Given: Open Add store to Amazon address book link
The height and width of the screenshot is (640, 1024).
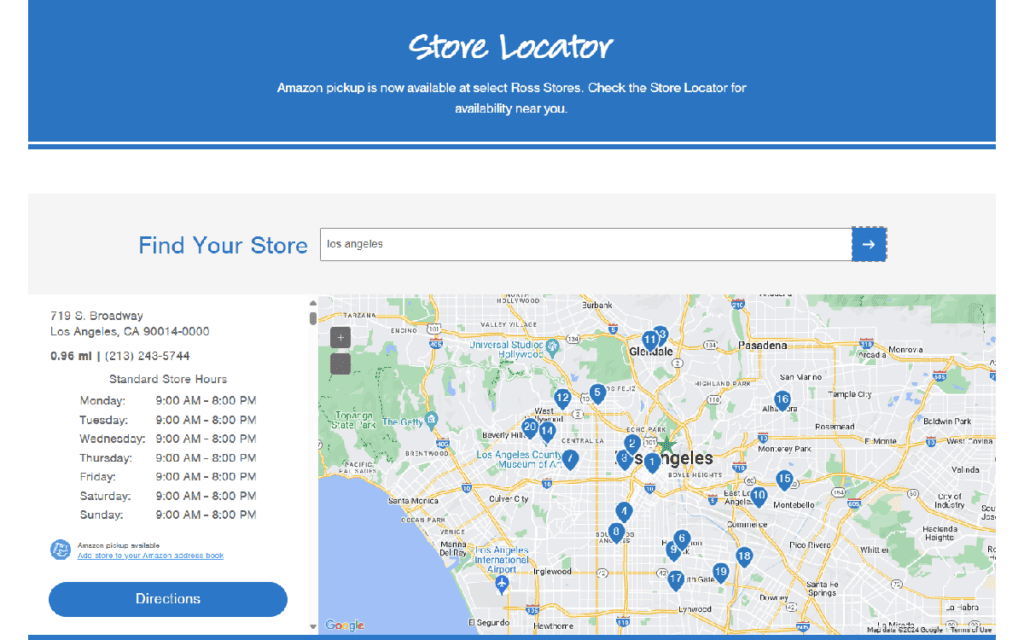Looking at the screenshot, I should (150, 555).
